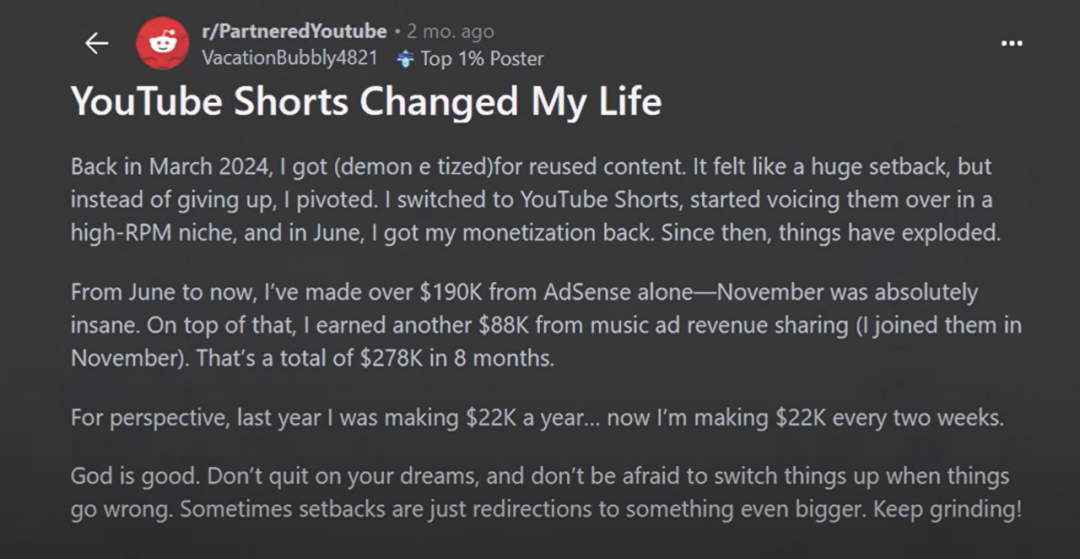
Task: Open the three-dot post options menu
Action: click(x=1012, y=44)
